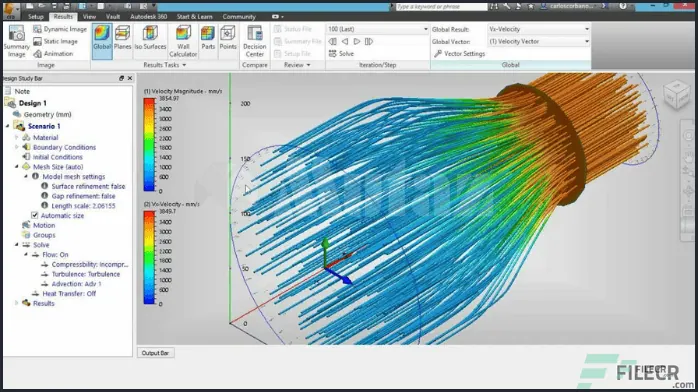698x392 pixels.
Task: Select Geometry (mm) tree item
Action: 47,114
